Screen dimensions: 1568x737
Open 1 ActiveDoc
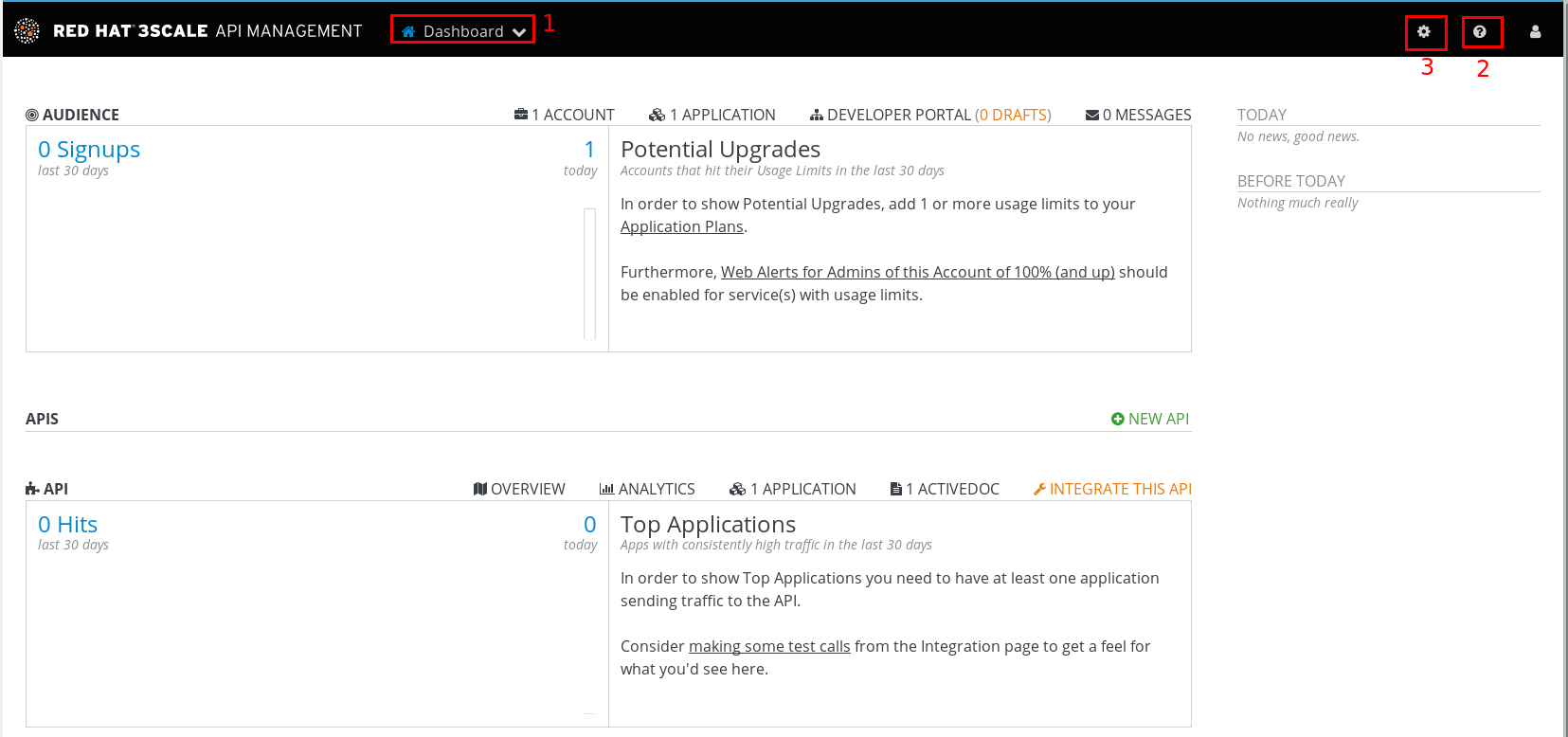945,489
